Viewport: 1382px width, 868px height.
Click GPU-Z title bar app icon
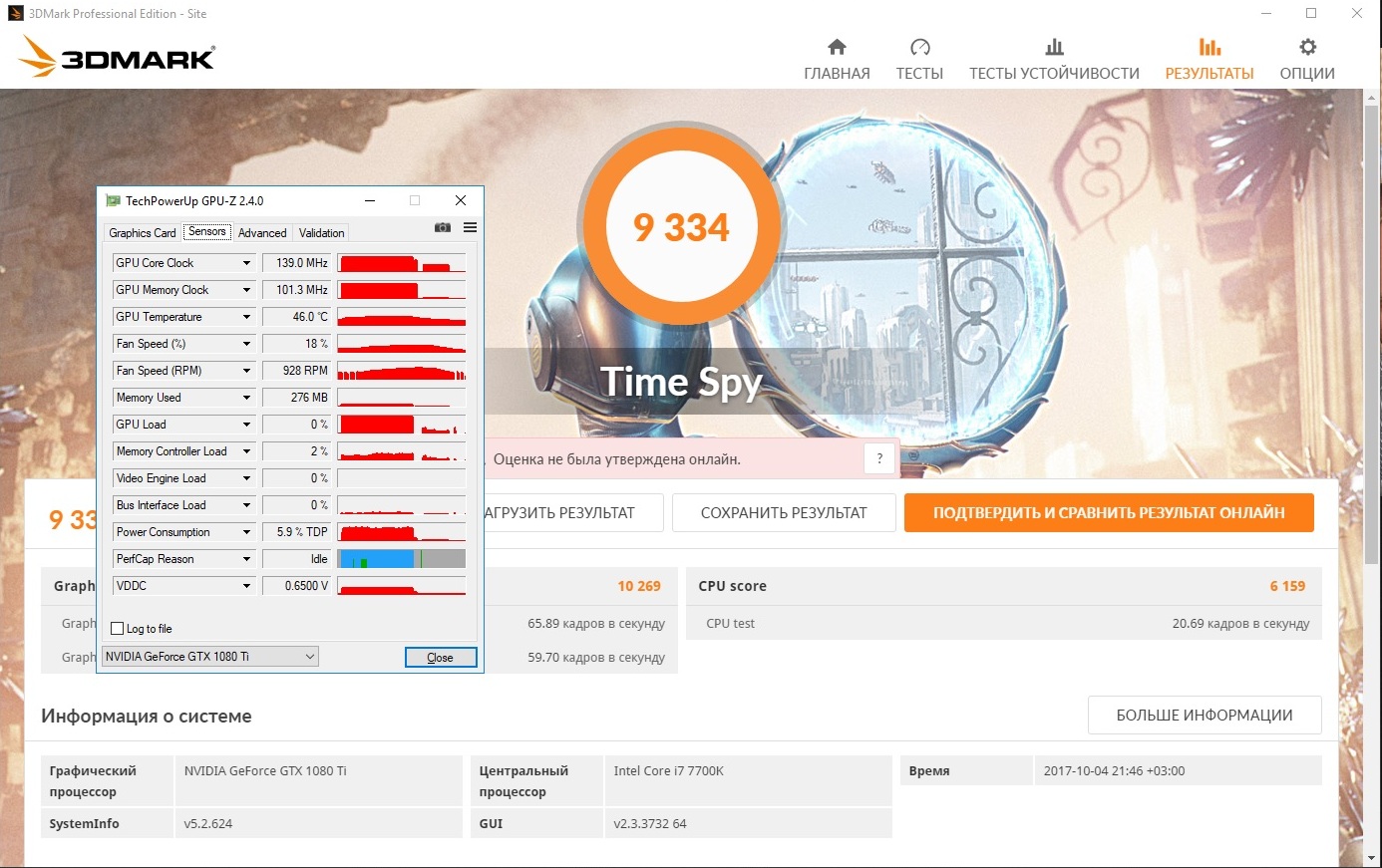coord(114,200)
